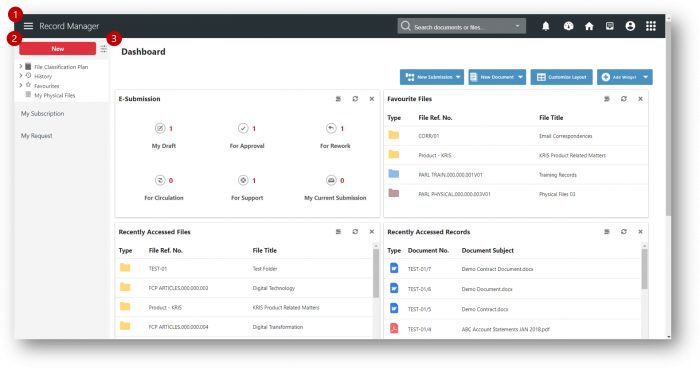Refresh the E-Submission widget
Viewport: 700px width, 368px height.
[x=355, y=99]
